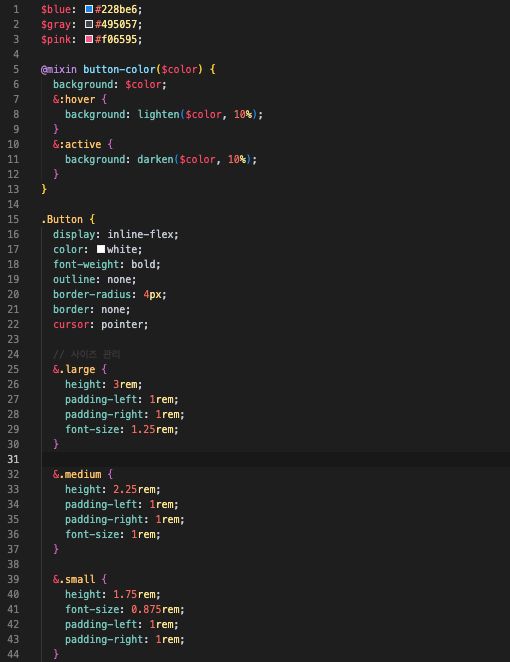
Task: Click the '&.medium' selector
Action: (77, 474)
